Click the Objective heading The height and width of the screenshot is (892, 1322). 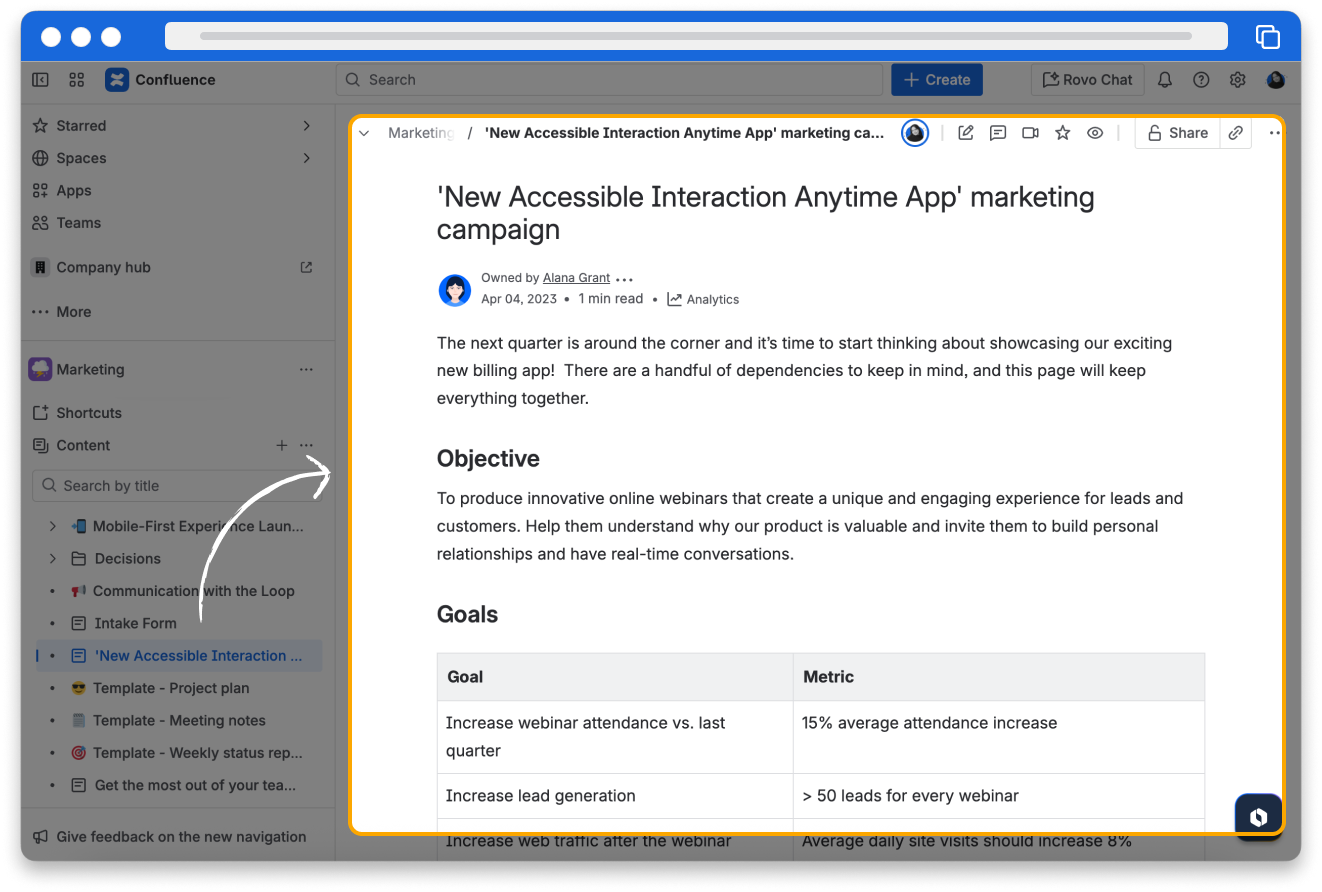click(488, 459)
